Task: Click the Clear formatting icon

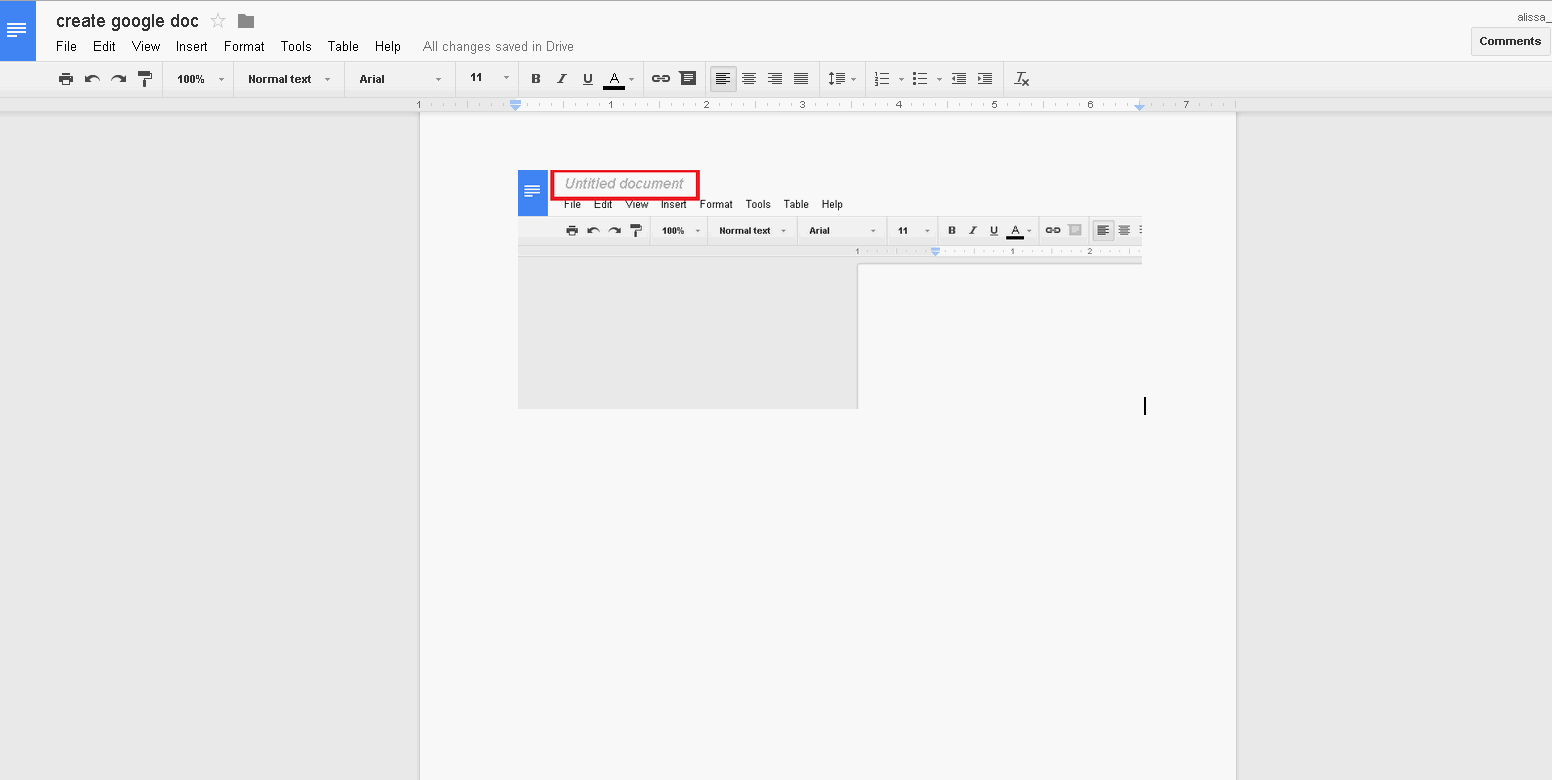Action: click(x=1021, y=79)
